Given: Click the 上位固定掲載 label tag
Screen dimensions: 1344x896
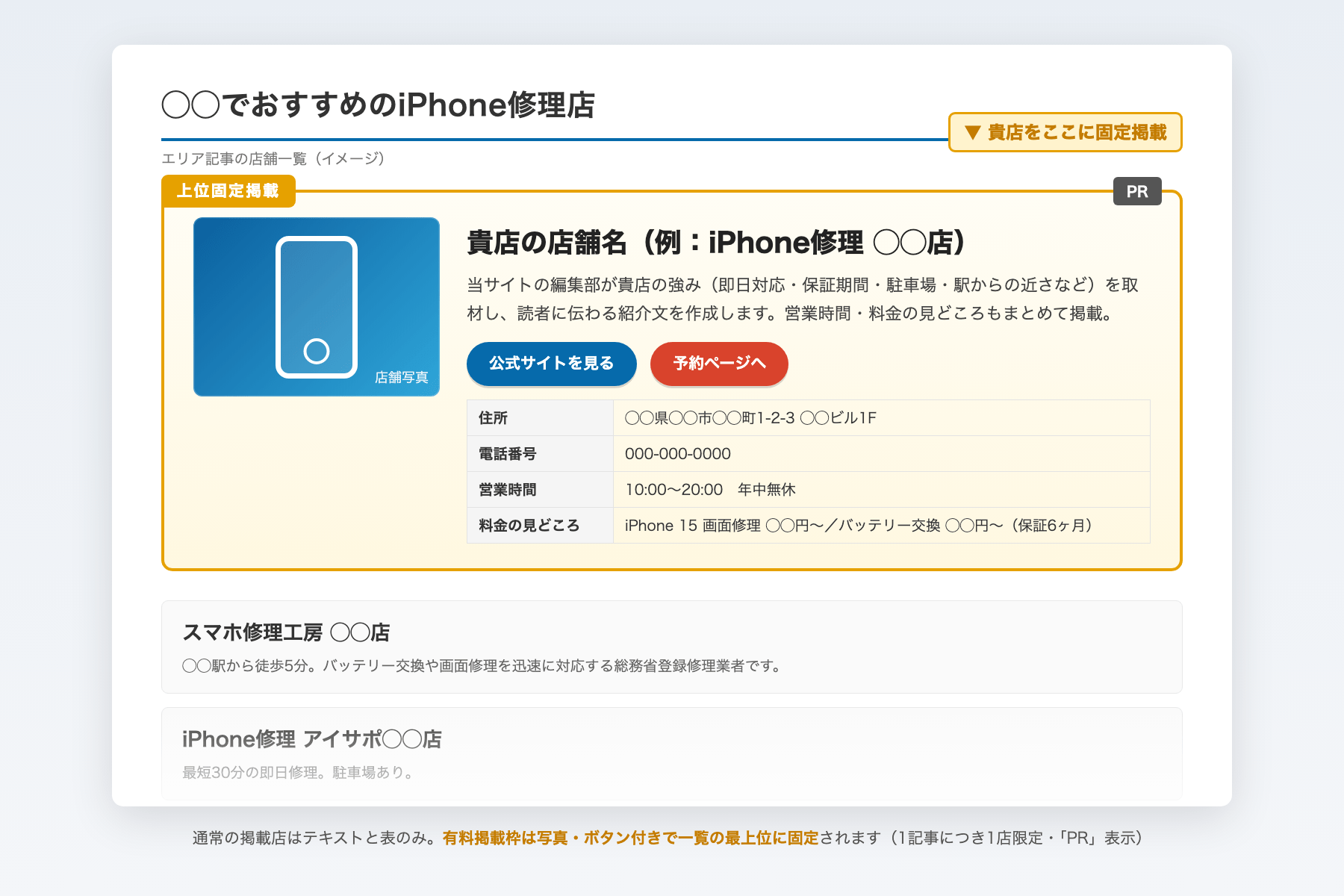Looking at the screenshot, I should pos(228,190).
